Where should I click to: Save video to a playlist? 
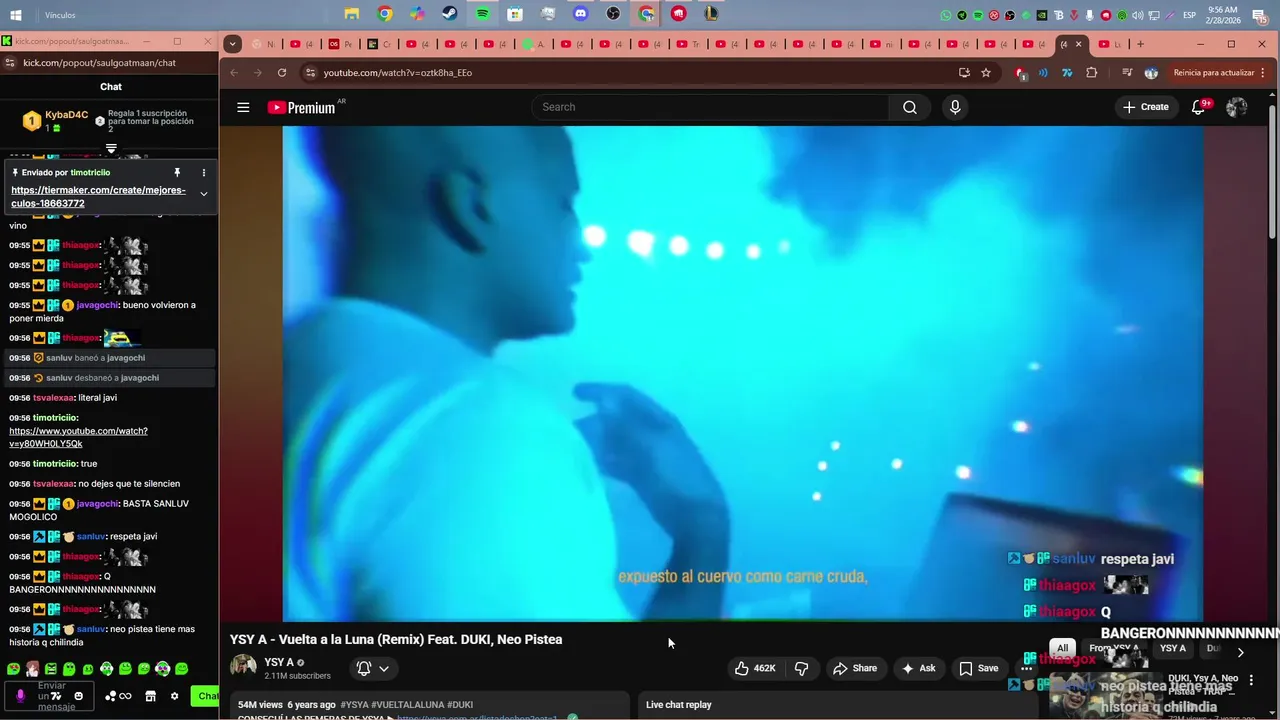click(978, 668)
